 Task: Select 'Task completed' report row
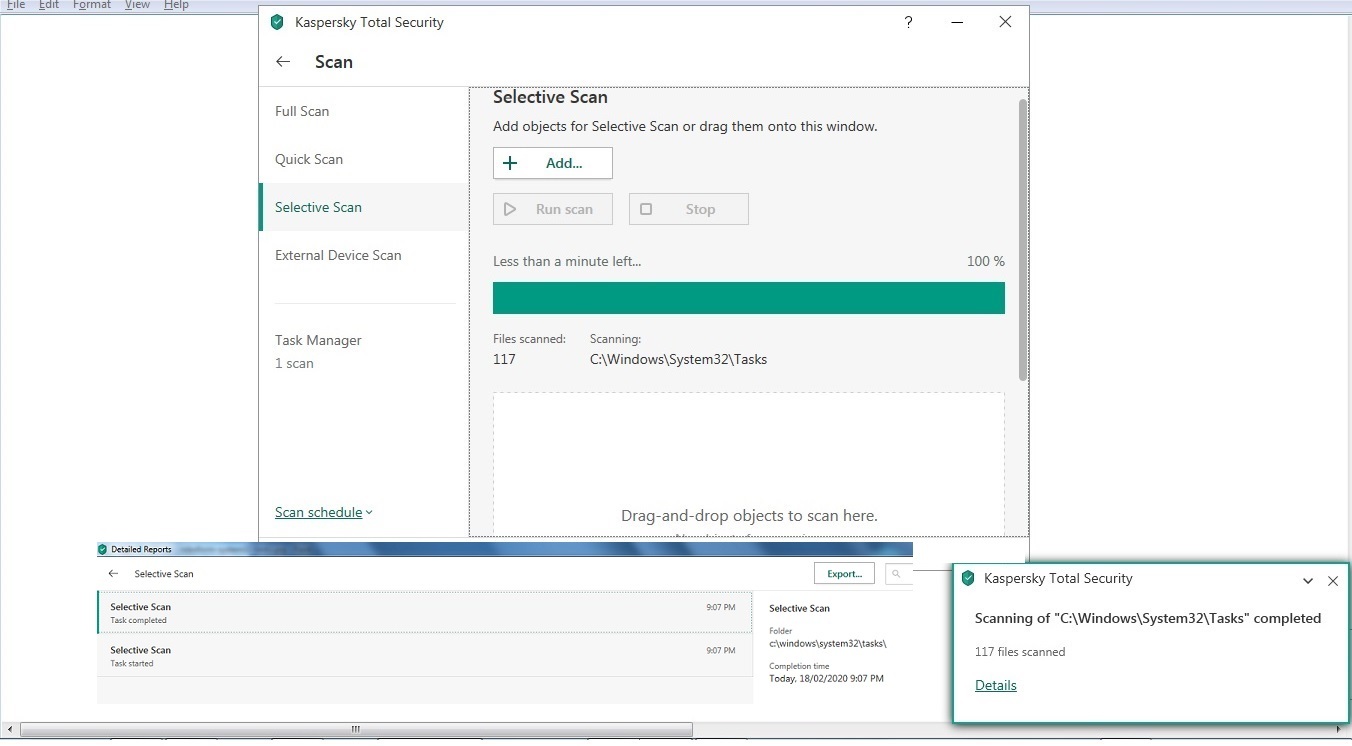(x=424, y=613)
